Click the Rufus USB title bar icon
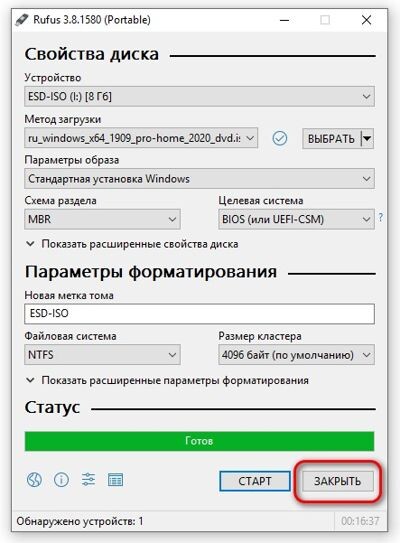 coord(21,20)
